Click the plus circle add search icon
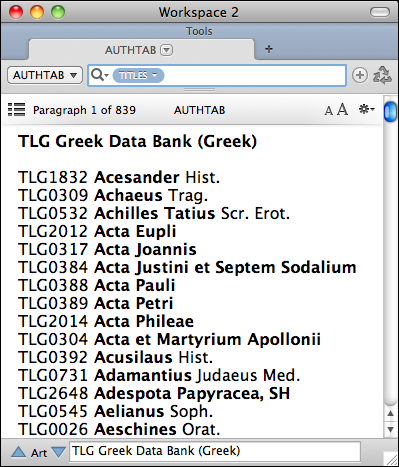399x467 pixels. [x=360, y=75]
